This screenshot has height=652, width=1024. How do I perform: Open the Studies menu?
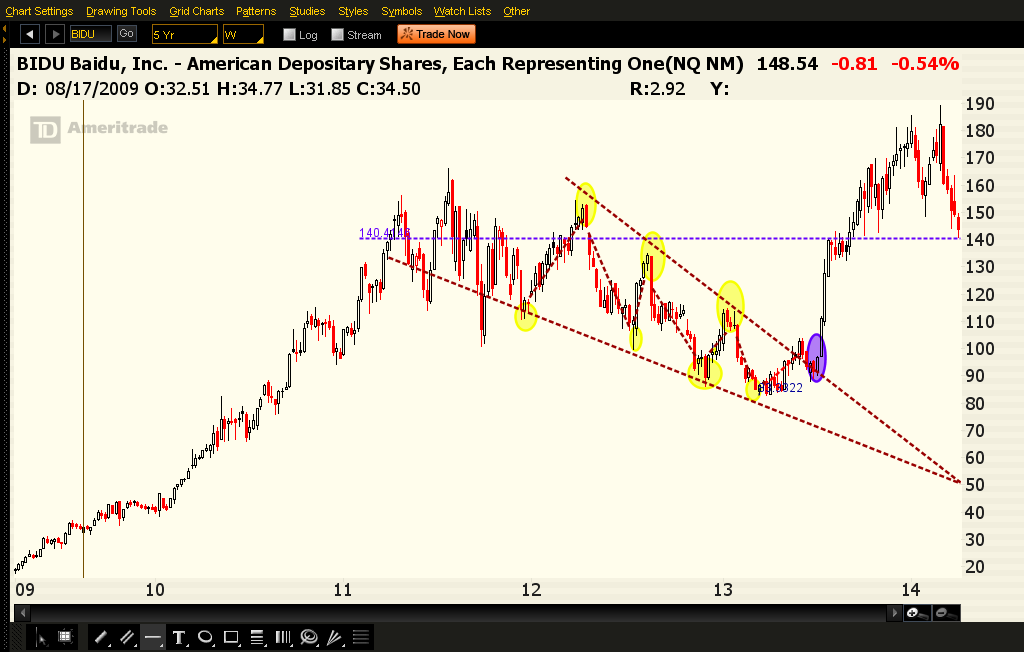point(307,11)
